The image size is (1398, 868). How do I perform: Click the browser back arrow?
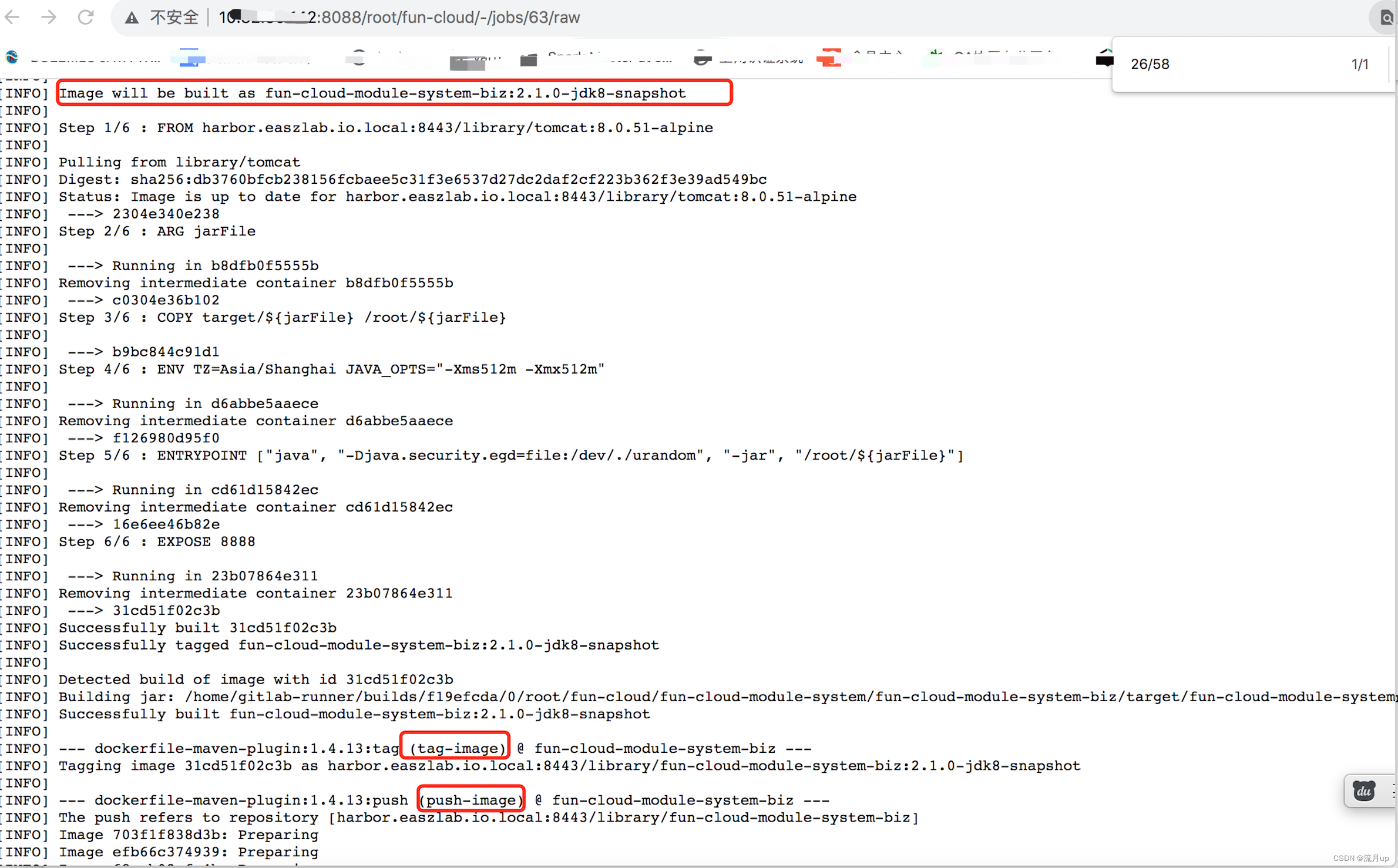[13, 17]
